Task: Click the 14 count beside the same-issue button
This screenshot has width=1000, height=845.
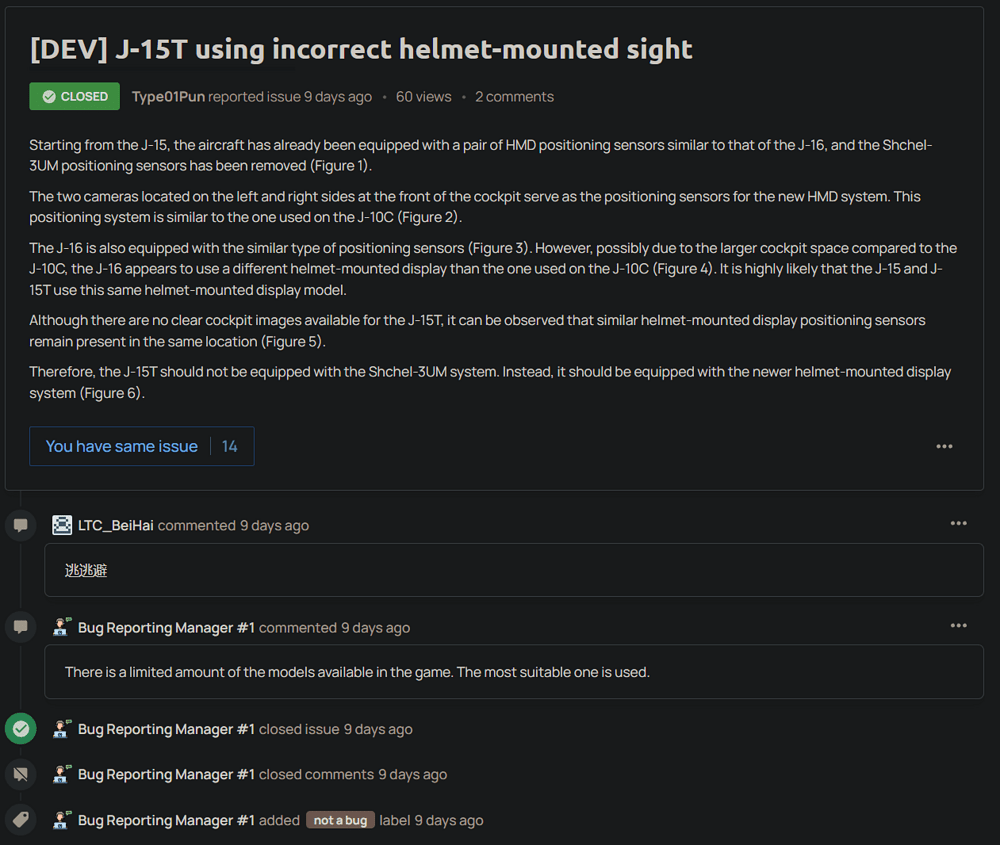Action: 230,446
